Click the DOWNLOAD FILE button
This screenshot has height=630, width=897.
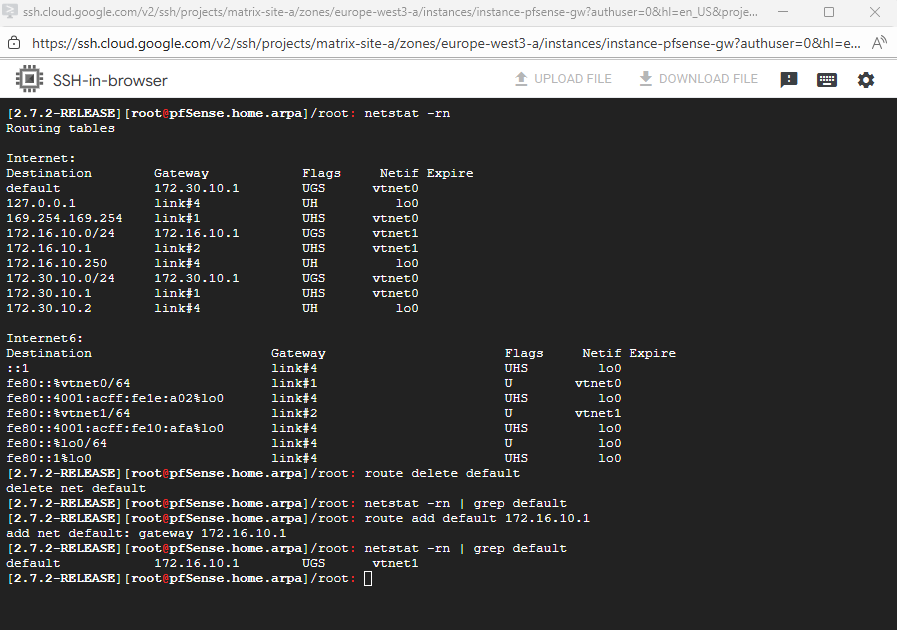pos(698,79)
